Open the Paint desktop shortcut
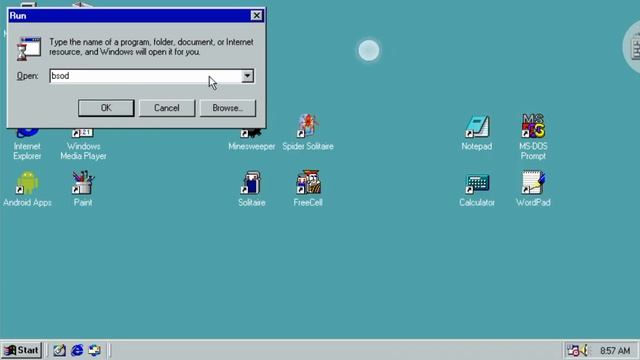The height and width of the screenshot is (360, 640). pyautogui.click(x=83, y=189)
